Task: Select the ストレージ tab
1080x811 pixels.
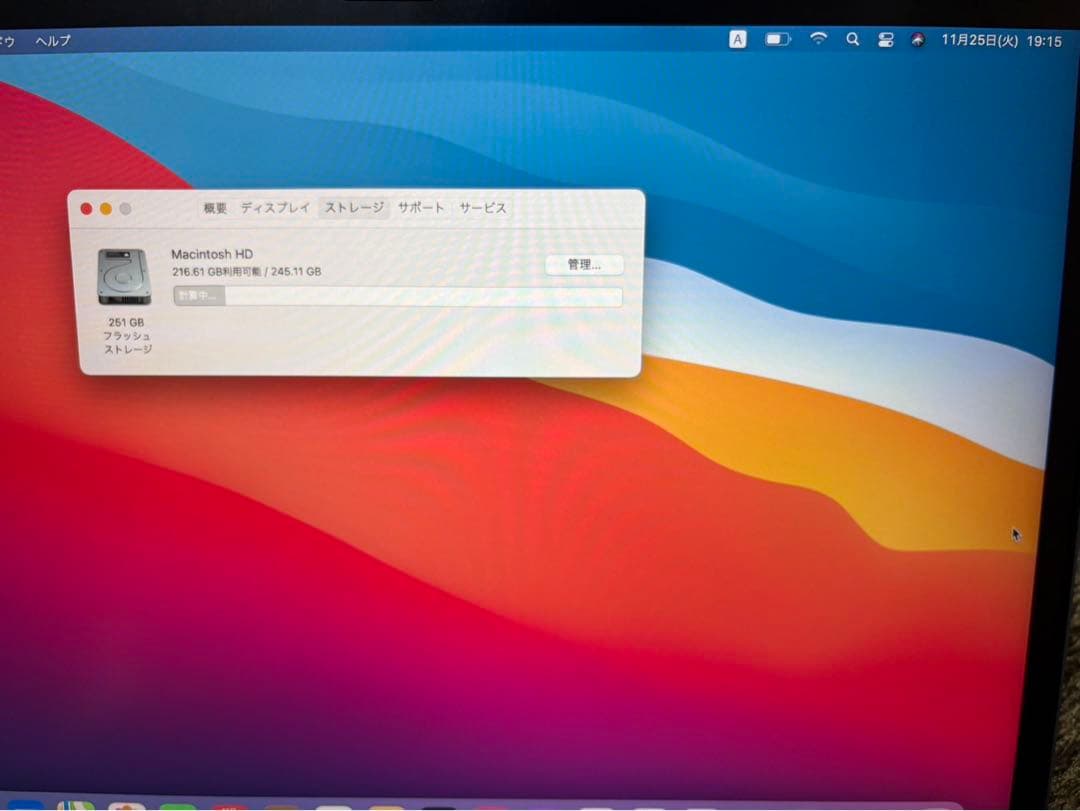Action: pyautogui.click(x=354, y=208)
